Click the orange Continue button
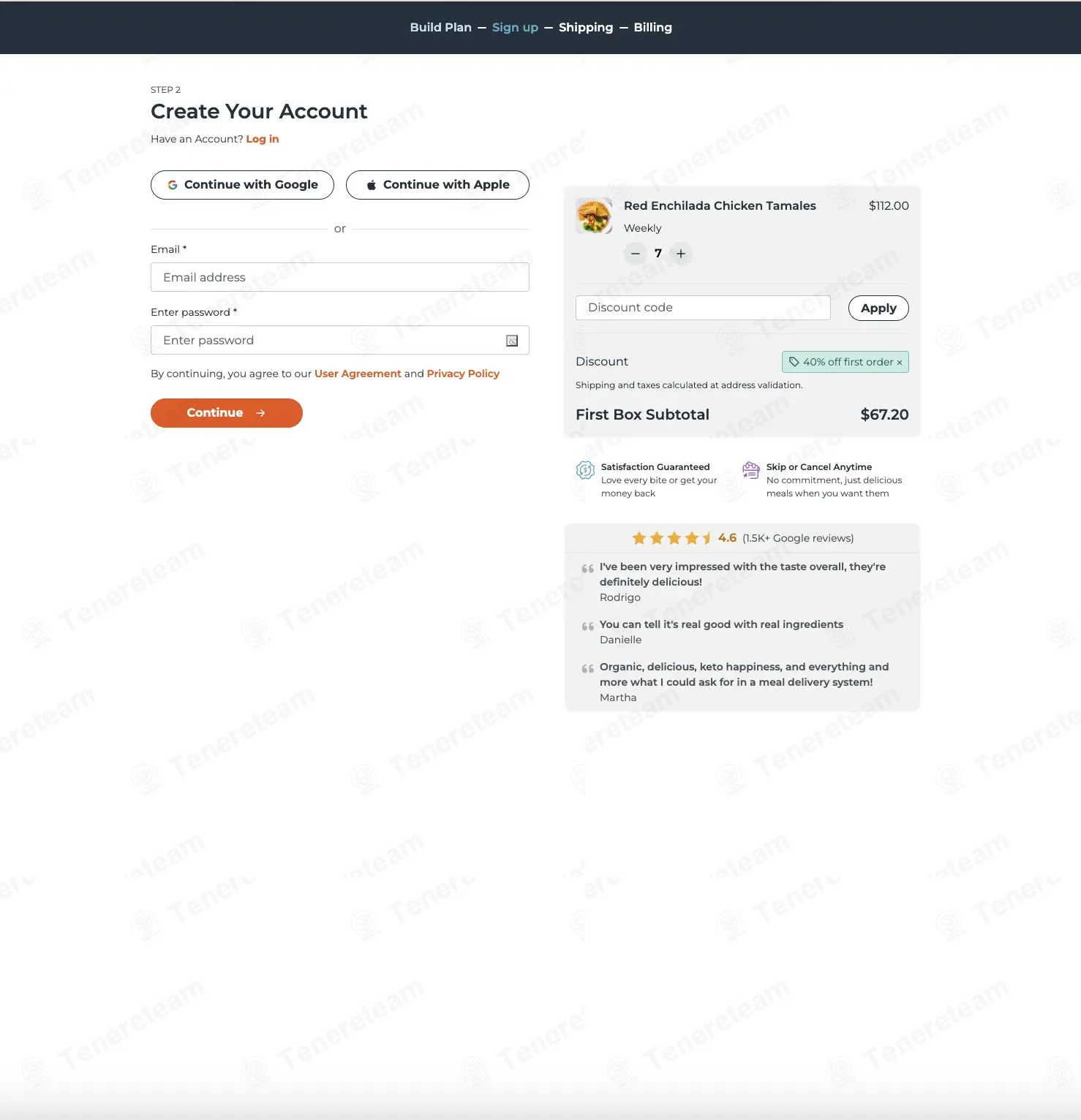Viewport: 1081px width, 1120px height. click(227, 413)
